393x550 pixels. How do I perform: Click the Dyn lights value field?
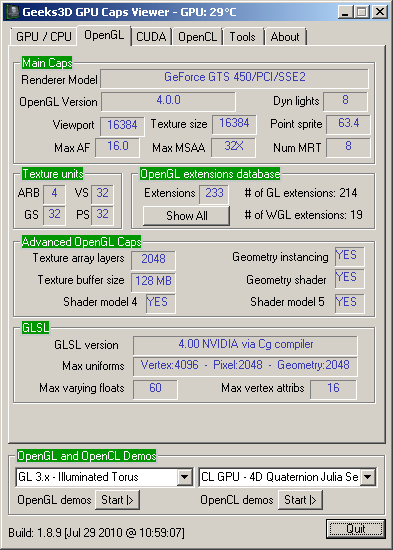click(345, 101)
